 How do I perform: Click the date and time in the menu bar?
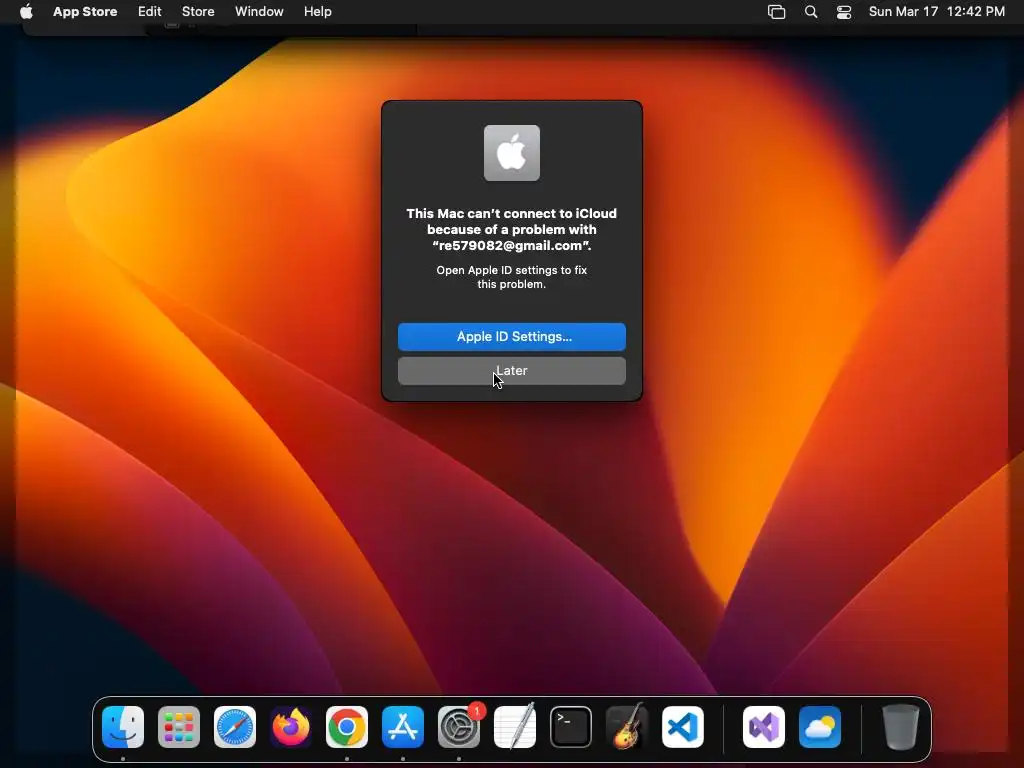pyautogui.click(x=936, y=12)
